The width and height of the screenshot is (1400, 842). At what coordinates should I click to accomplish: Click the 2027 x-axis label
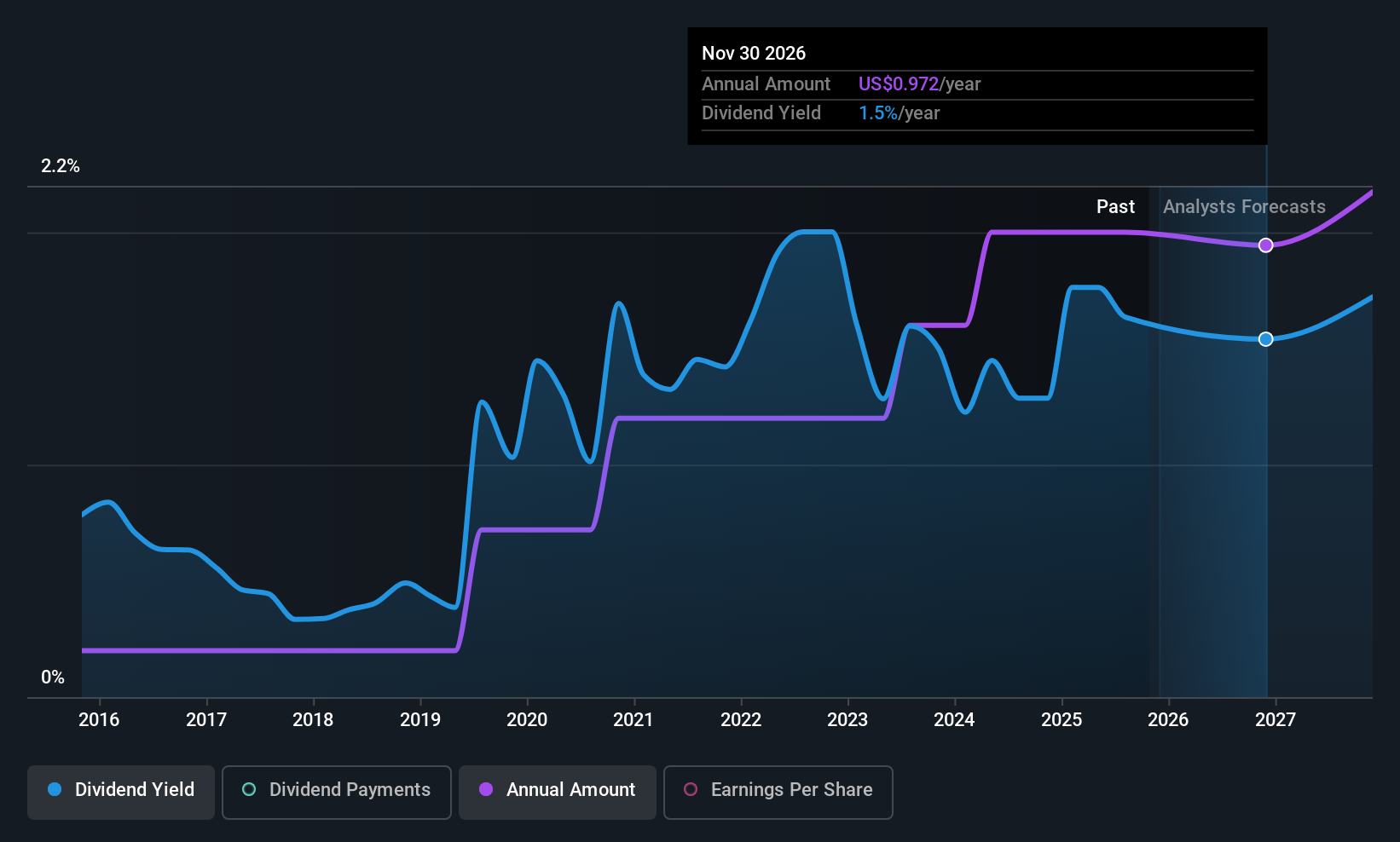tap(1276, 720)
